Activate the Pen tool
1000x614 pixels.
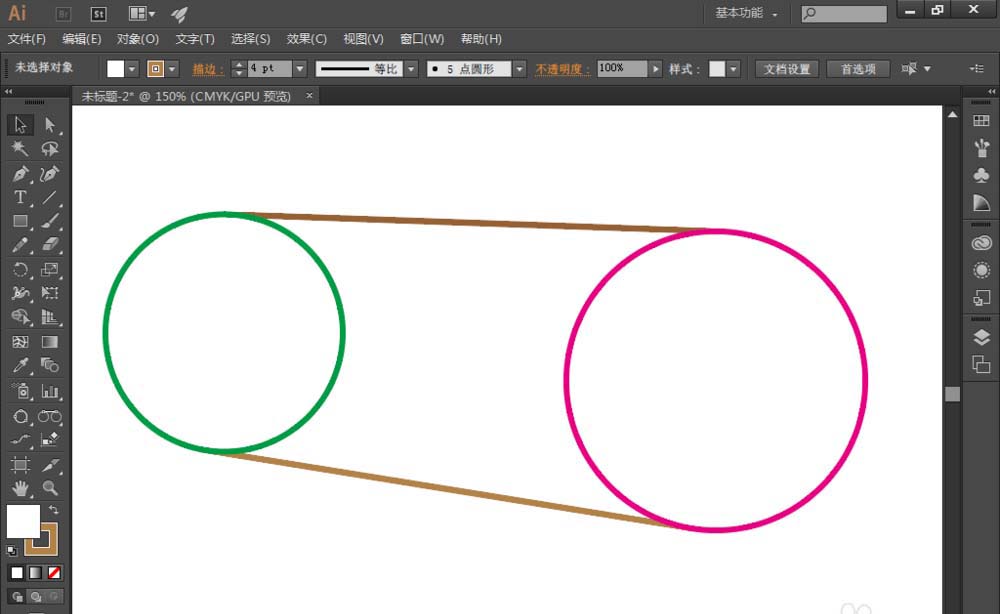click(20, 173)
